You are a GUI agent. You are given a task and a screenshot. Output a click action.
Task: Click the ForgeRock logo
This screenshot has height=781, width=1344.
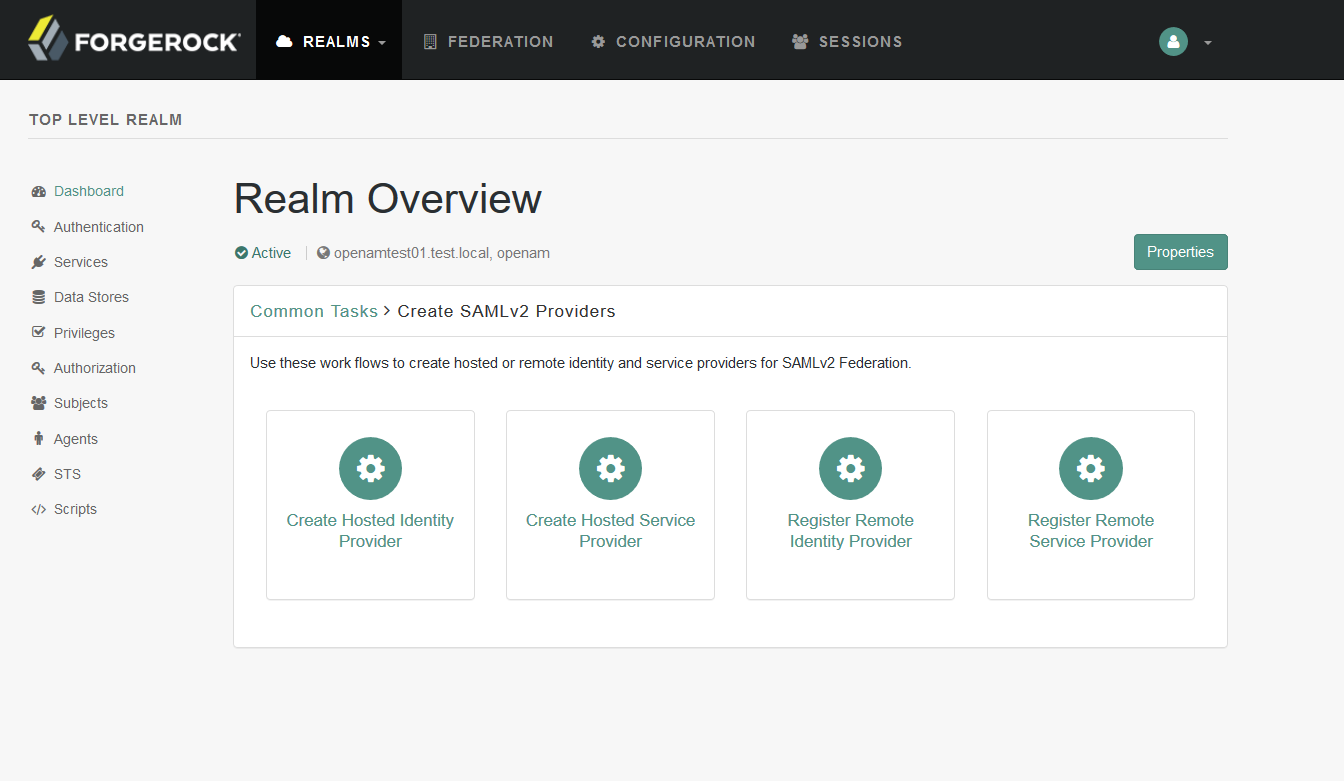[134, 40]
